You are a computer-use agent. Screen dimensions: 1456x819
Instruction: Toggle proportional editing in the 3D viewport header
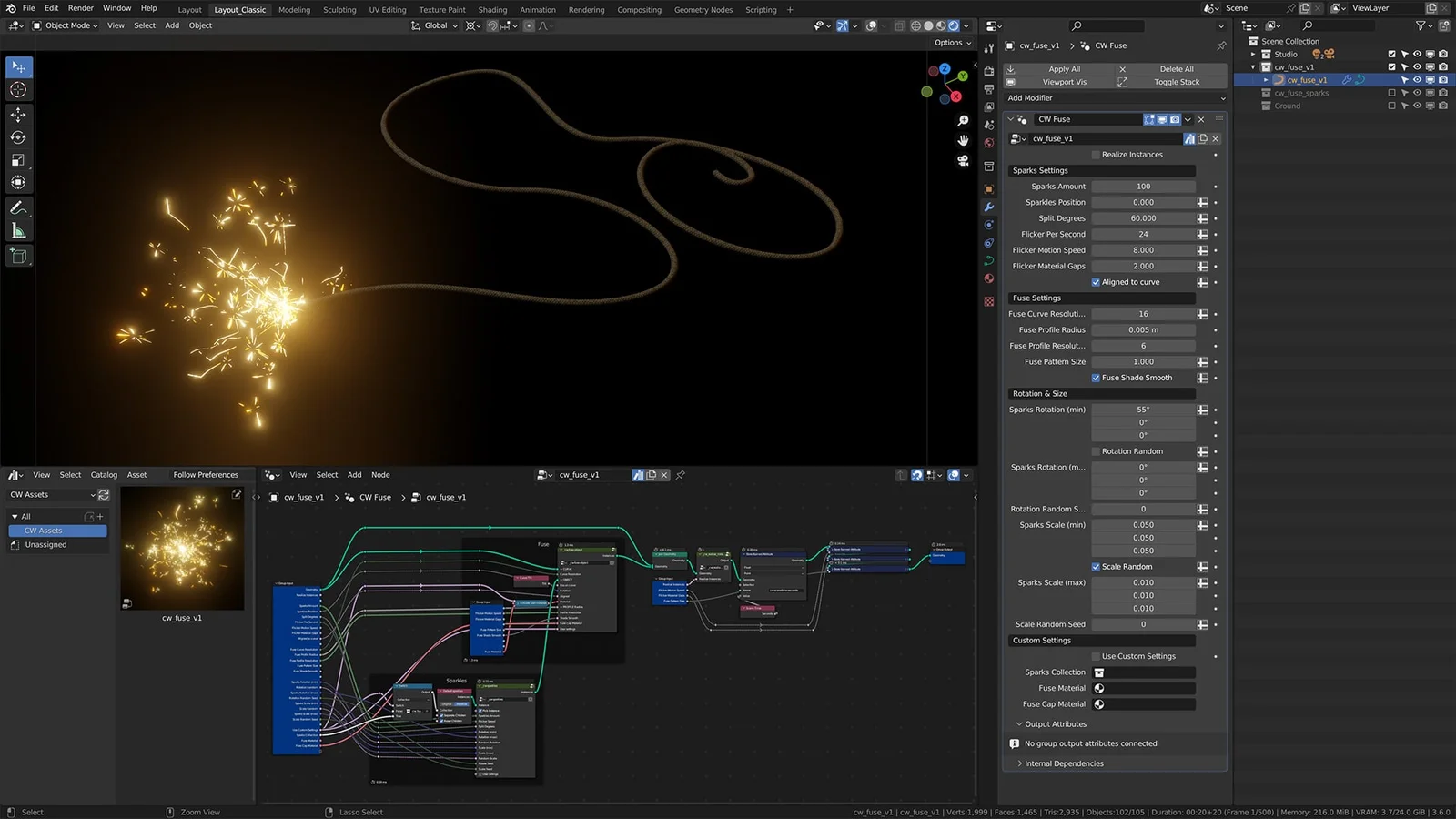[529, 25]
